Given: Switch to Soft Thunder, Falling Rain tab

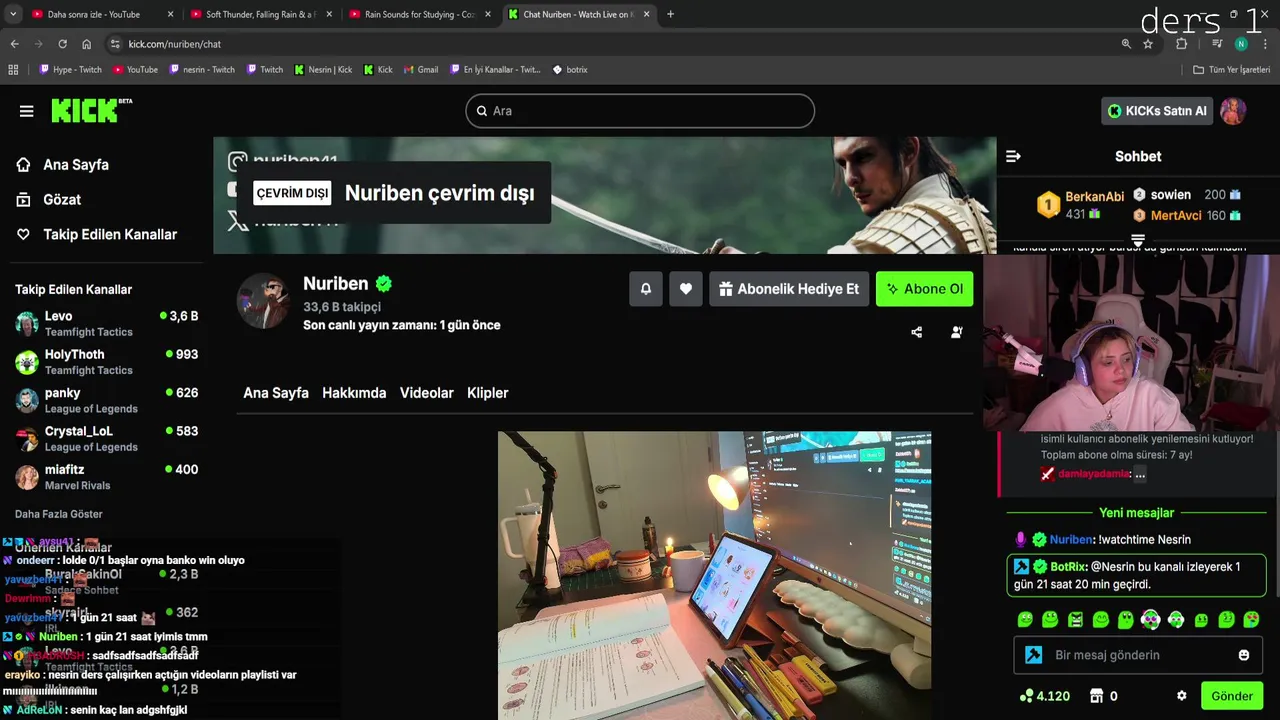Looking at the screenshot, I should click(259, 14).
